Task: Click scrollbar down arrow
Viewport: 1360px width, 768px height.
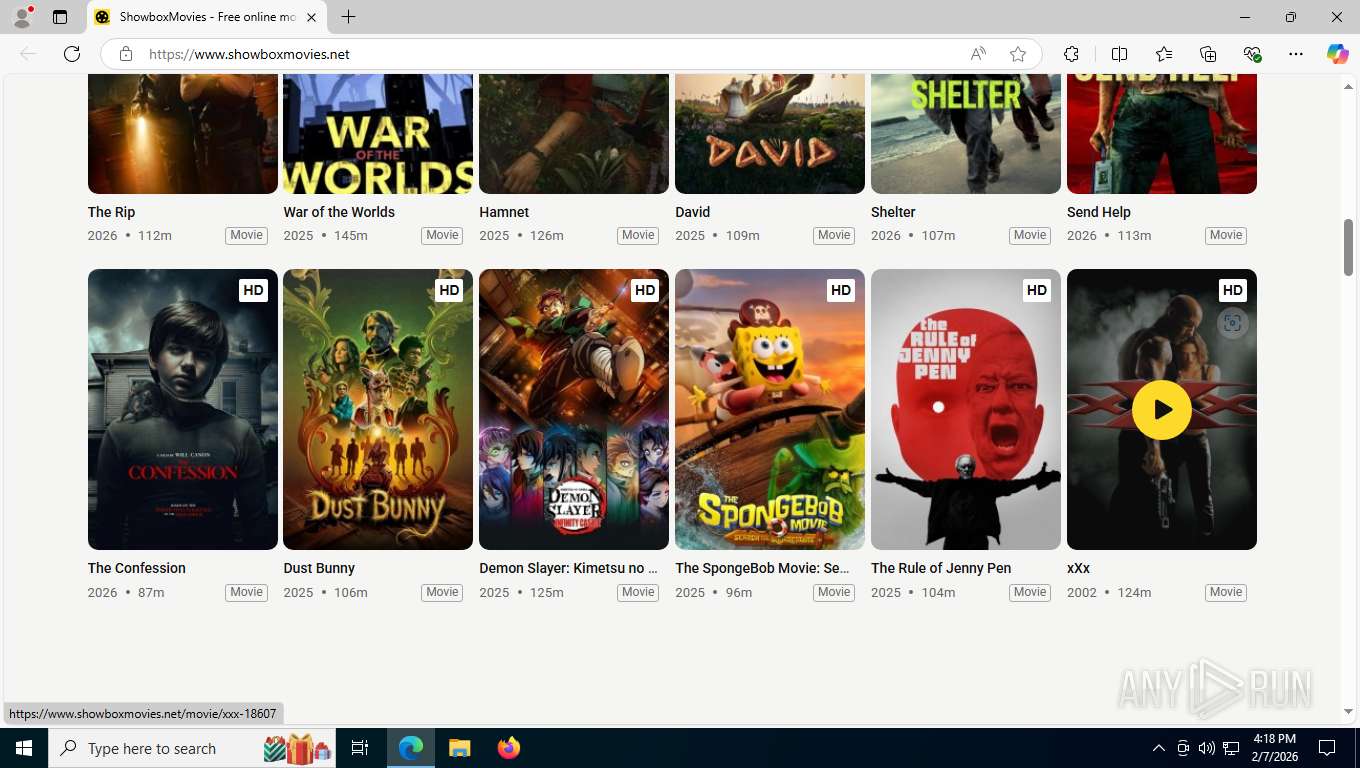Action: pyautogui.click(x=1348, y=712)
